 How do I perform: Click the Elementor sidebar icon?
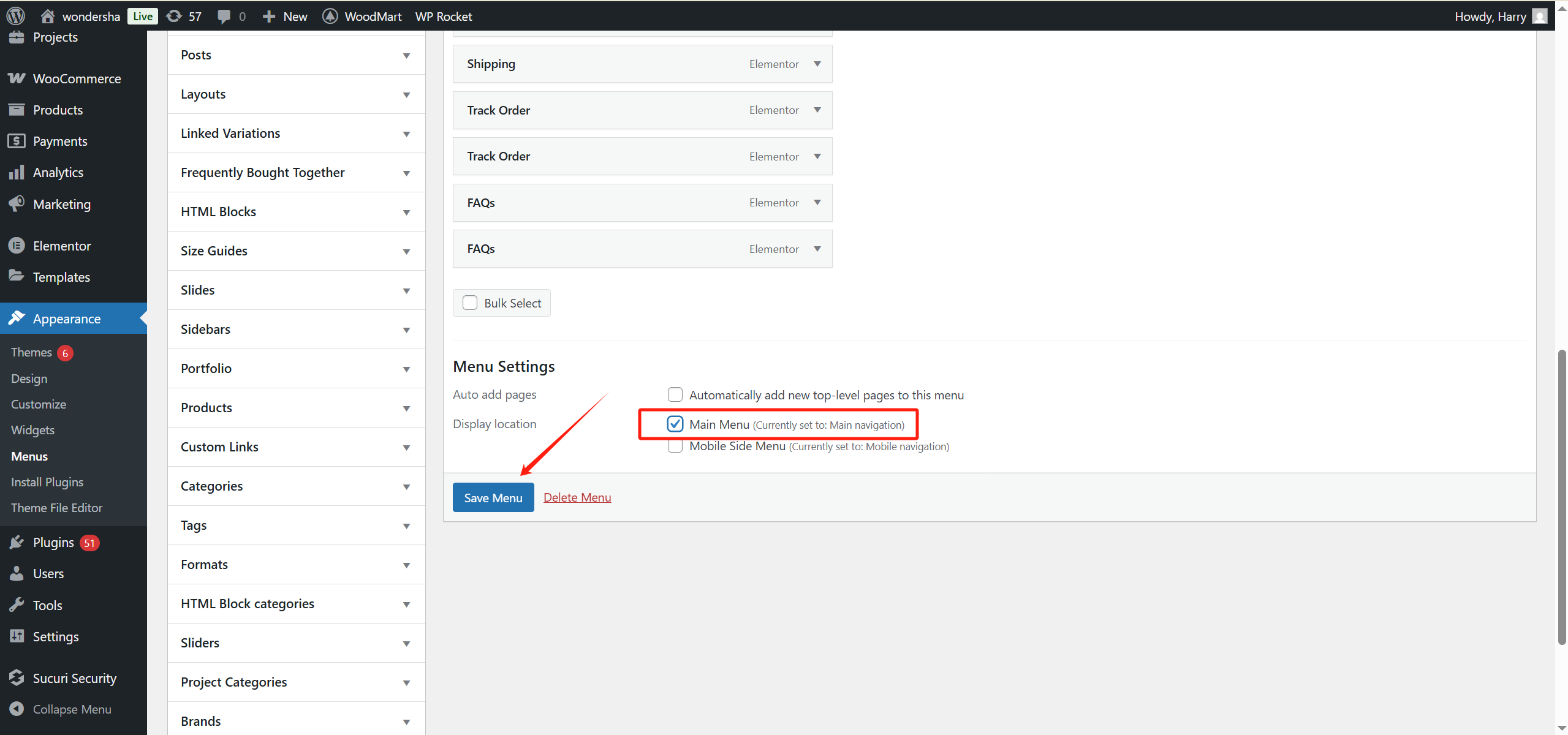click(17, 246)
